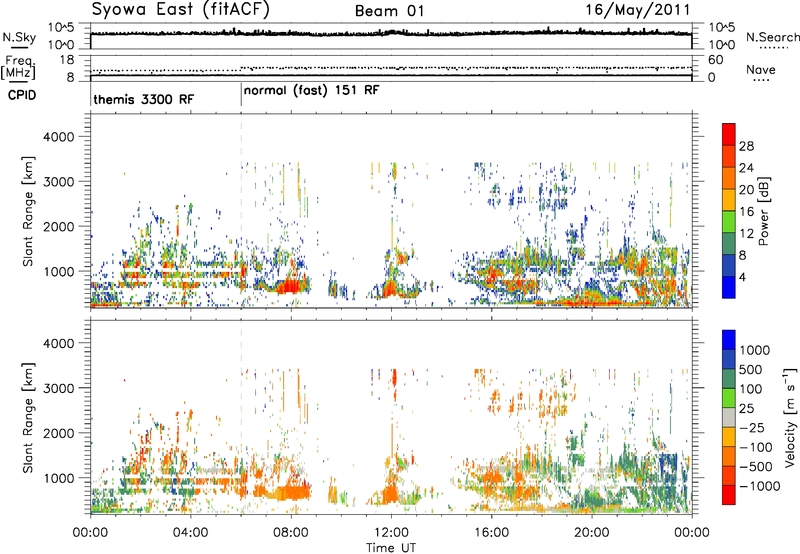This screenshot has height=554, width=800.
Task: Click the '60' label on the Nave axis
Action: (715, 60)
